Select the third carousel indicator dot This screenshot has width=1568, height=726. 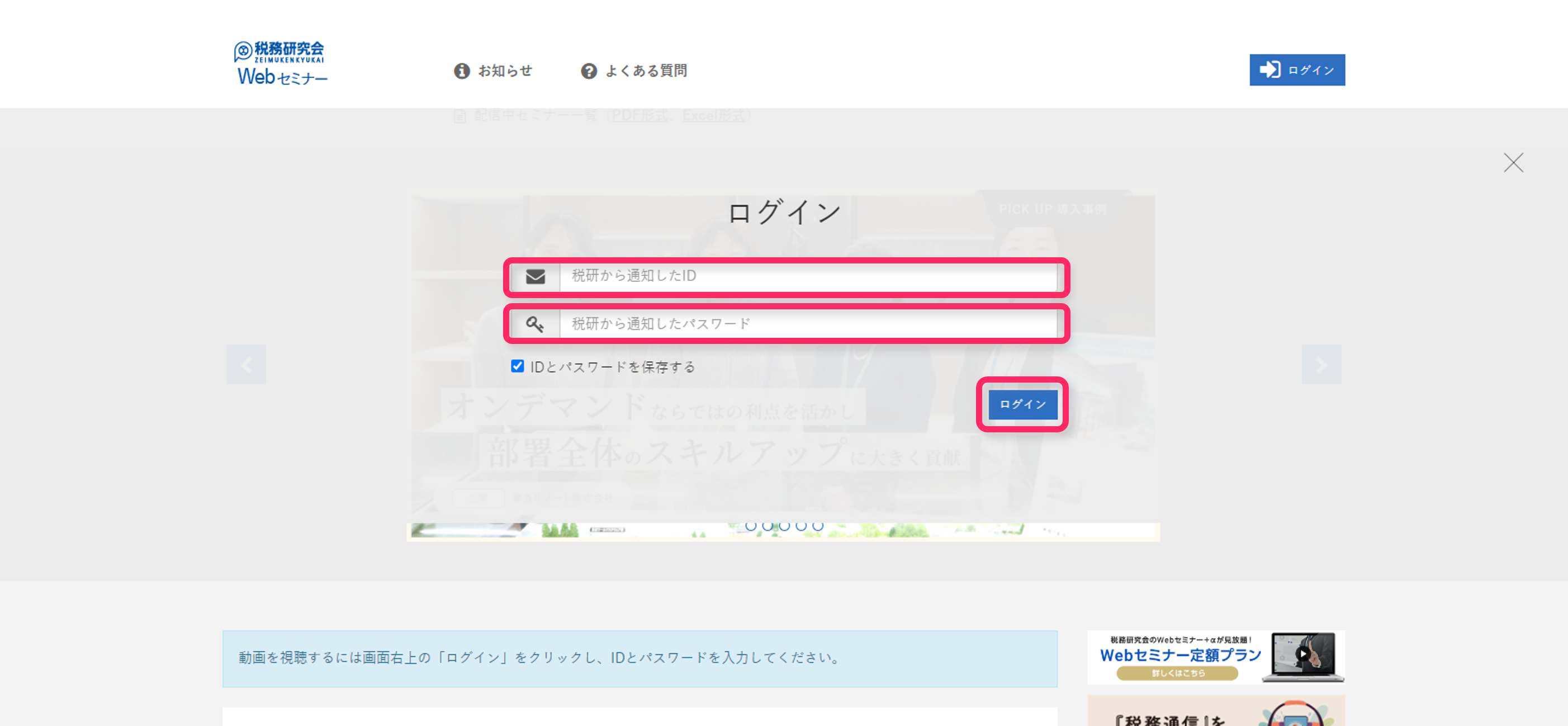tap(785, 525)
